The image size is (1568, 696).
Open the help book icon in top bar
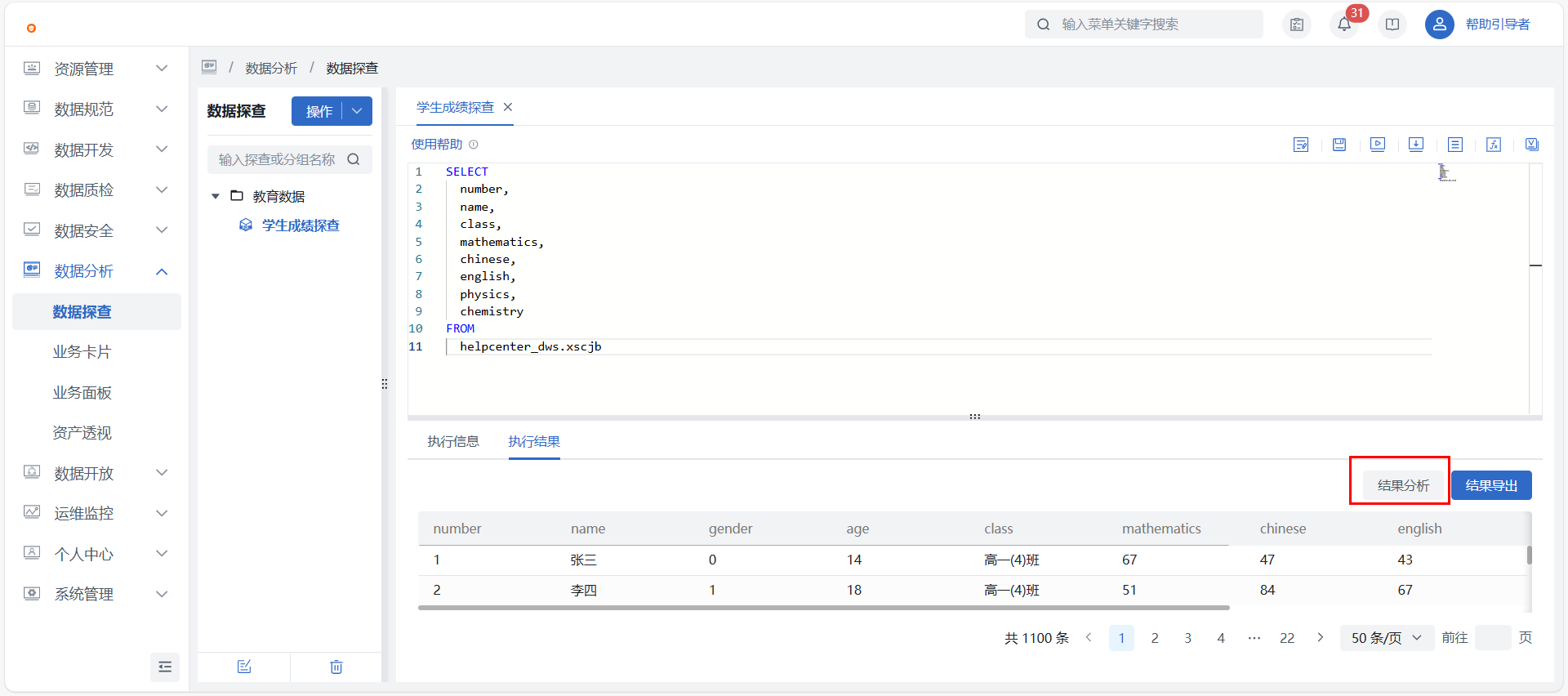pos(1392,25)
